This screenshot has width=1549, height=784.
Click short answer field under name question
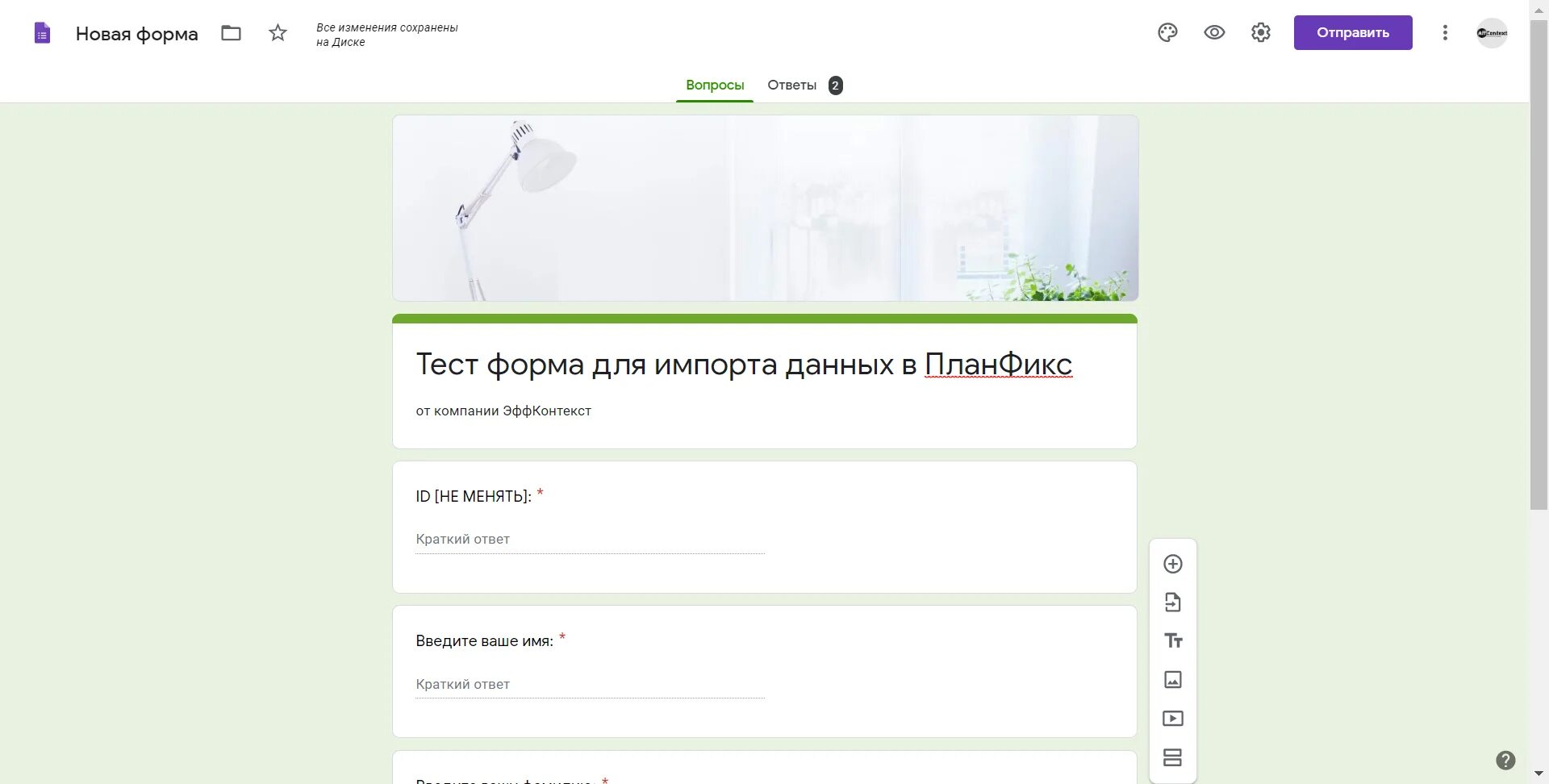pos(590,685)
